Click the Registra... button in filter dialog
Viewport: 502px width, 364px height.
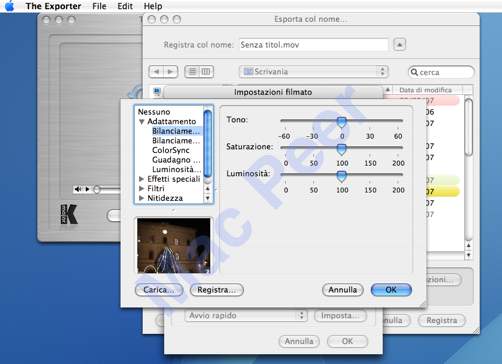click(217, 290)
